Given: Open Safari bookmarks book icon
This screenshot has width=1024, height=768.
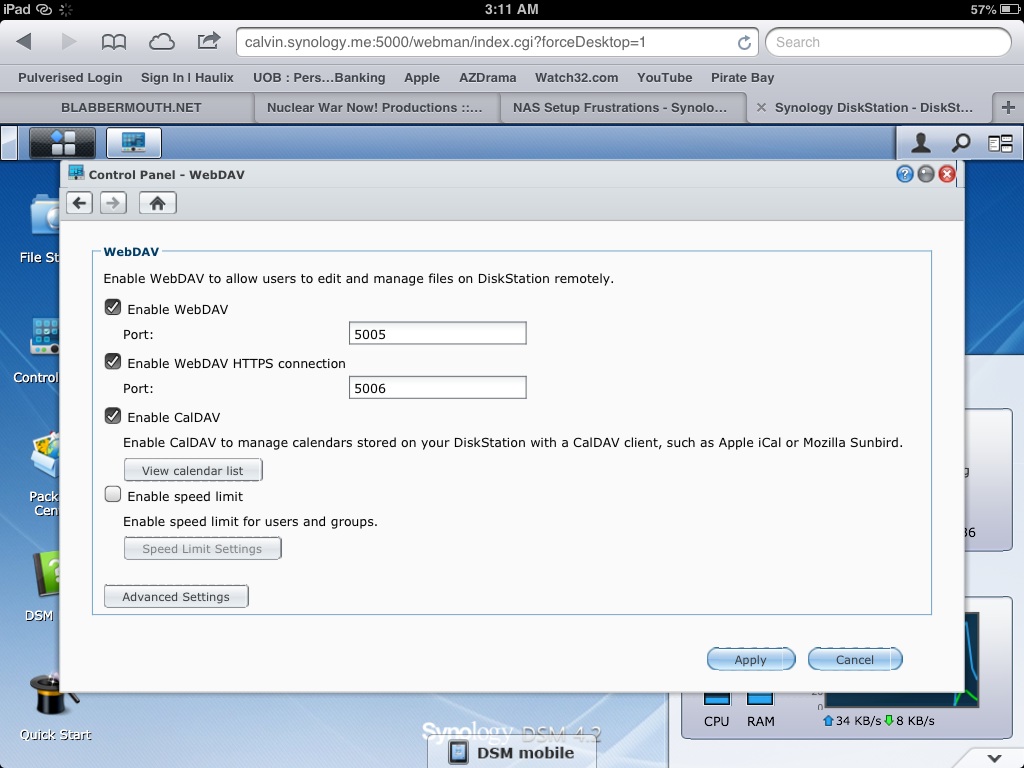Looking at the screenshot, I should tap(114, 42).
